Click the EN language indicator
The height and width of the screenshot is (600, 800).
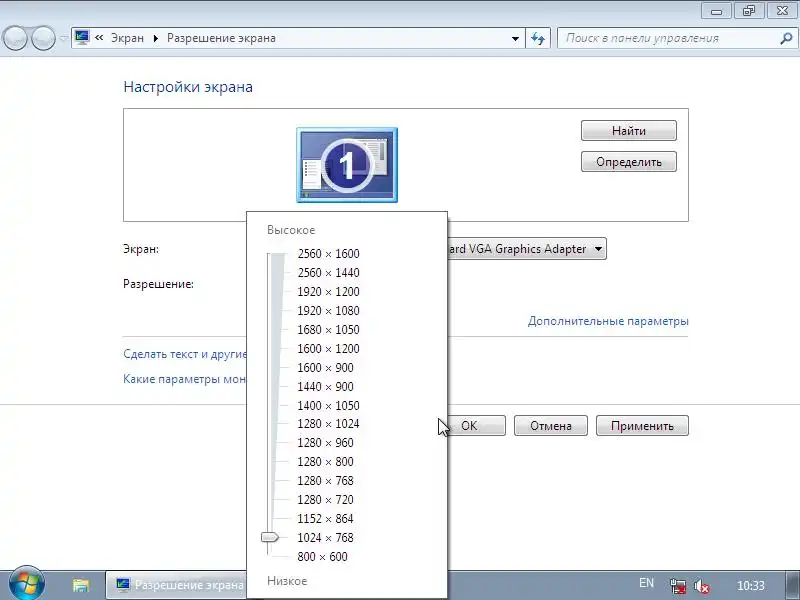646,583
